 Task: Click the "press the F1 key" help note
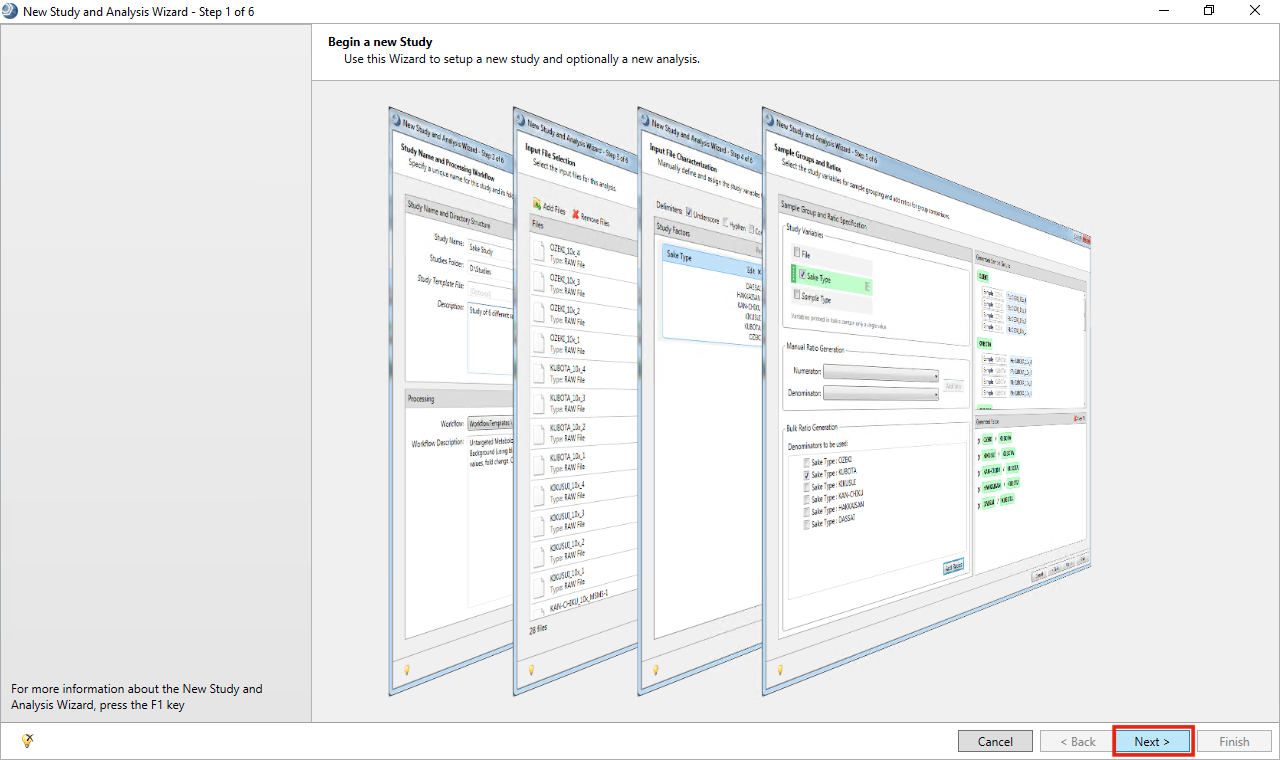coord(137,697)
